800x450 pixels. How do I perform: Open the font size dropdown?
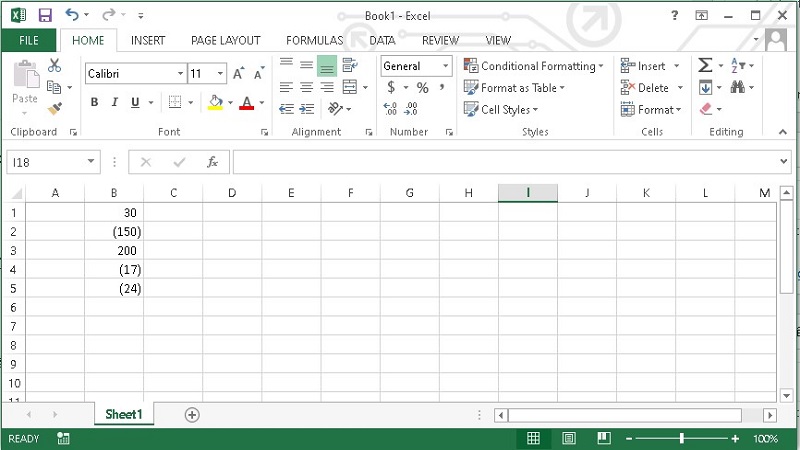(220, 73)
